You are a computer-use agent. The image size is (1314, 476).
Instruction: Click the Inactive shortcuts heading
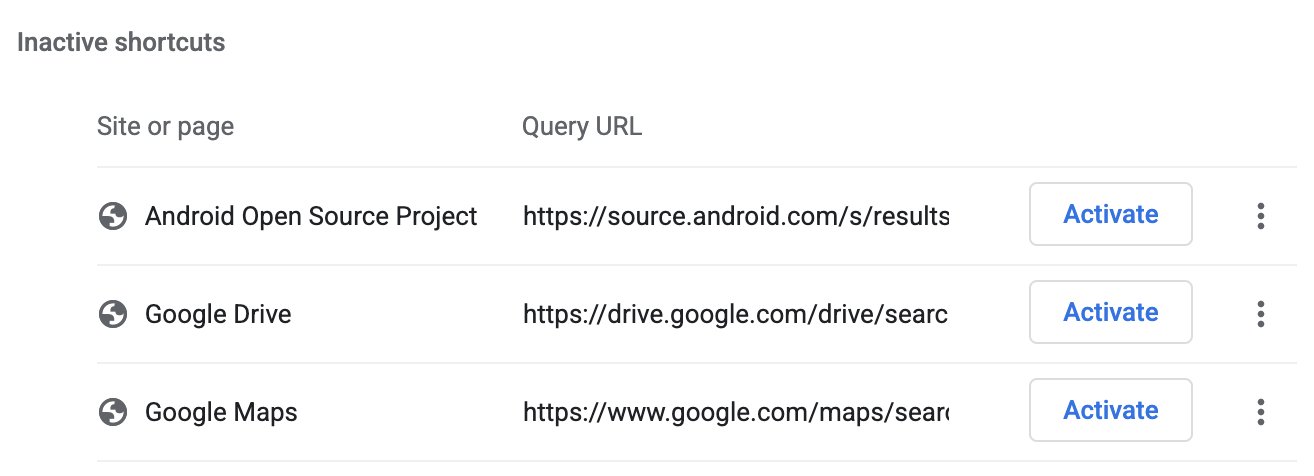pos(121,43)
